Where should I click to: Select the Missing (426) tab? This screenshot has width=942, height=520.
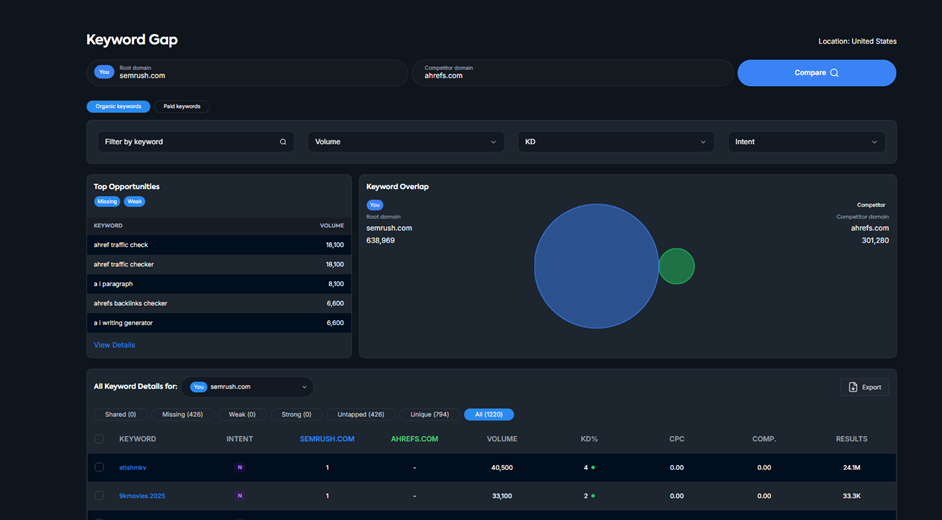tap(183, 414)
